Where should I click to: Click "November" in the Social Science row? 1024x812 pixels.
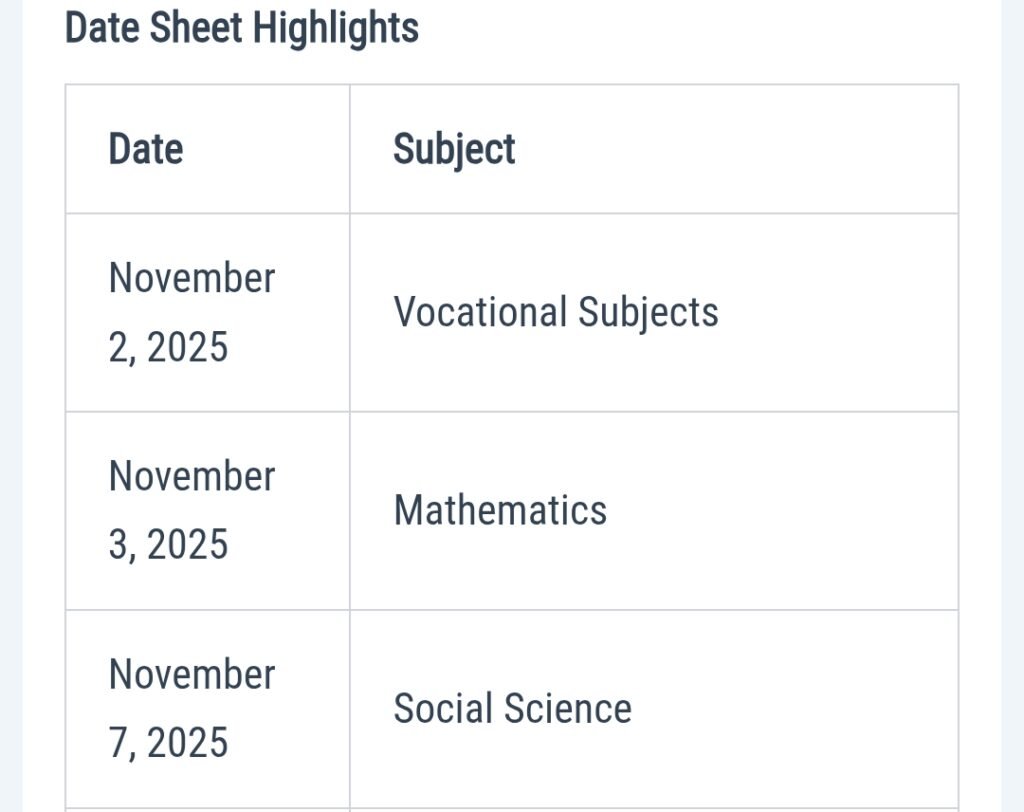point(191,674)
